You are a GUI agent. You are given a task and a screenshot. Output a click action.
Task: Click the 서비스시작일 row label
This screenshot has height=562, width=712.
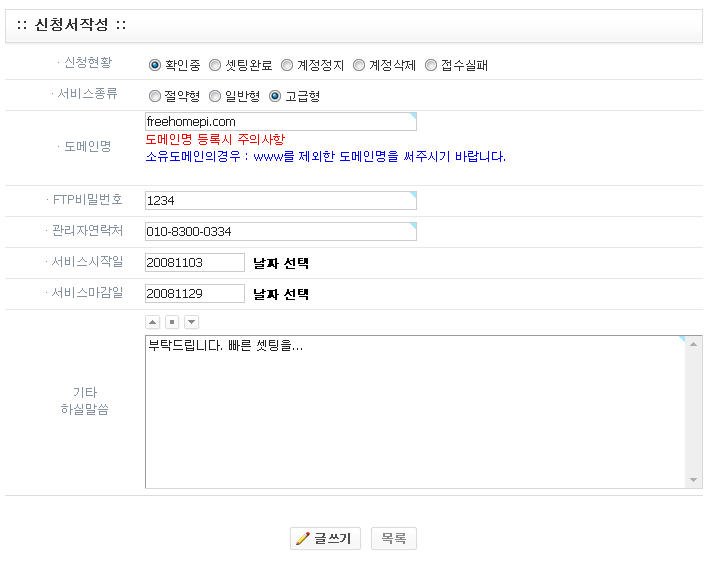coord(87,261)
